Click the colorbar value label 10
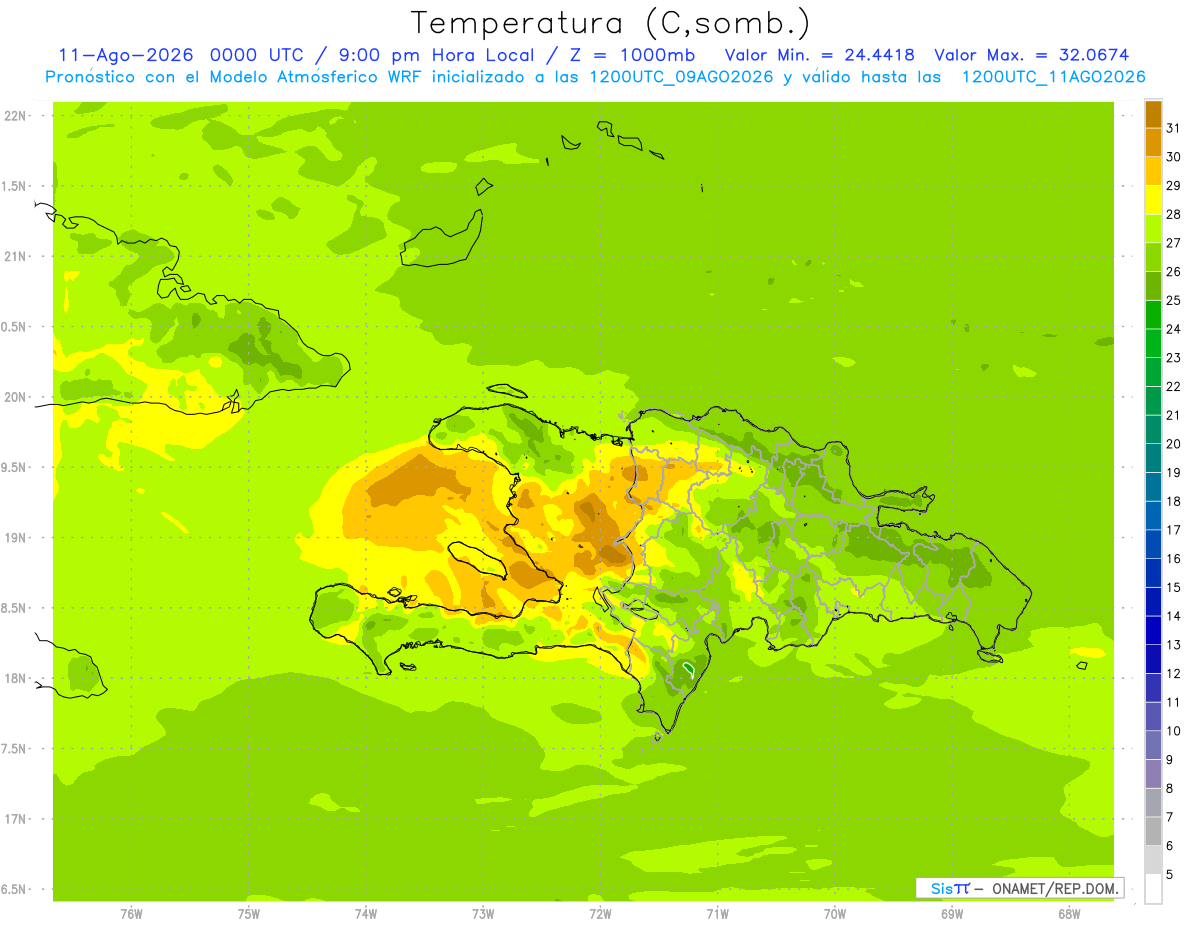Image resolution: width=1200 pixels, height=927 pixels. (1173, 731)
